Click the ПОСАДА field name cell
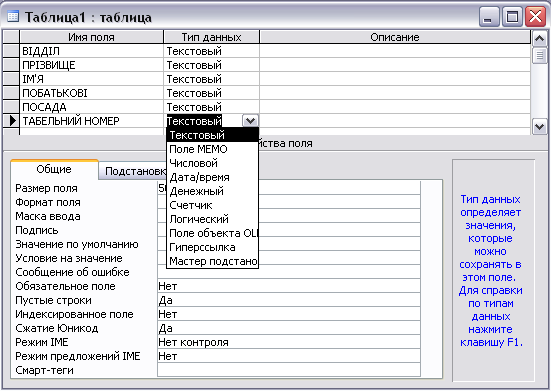This screenshot has width=551, height=391. pos(91,107)
